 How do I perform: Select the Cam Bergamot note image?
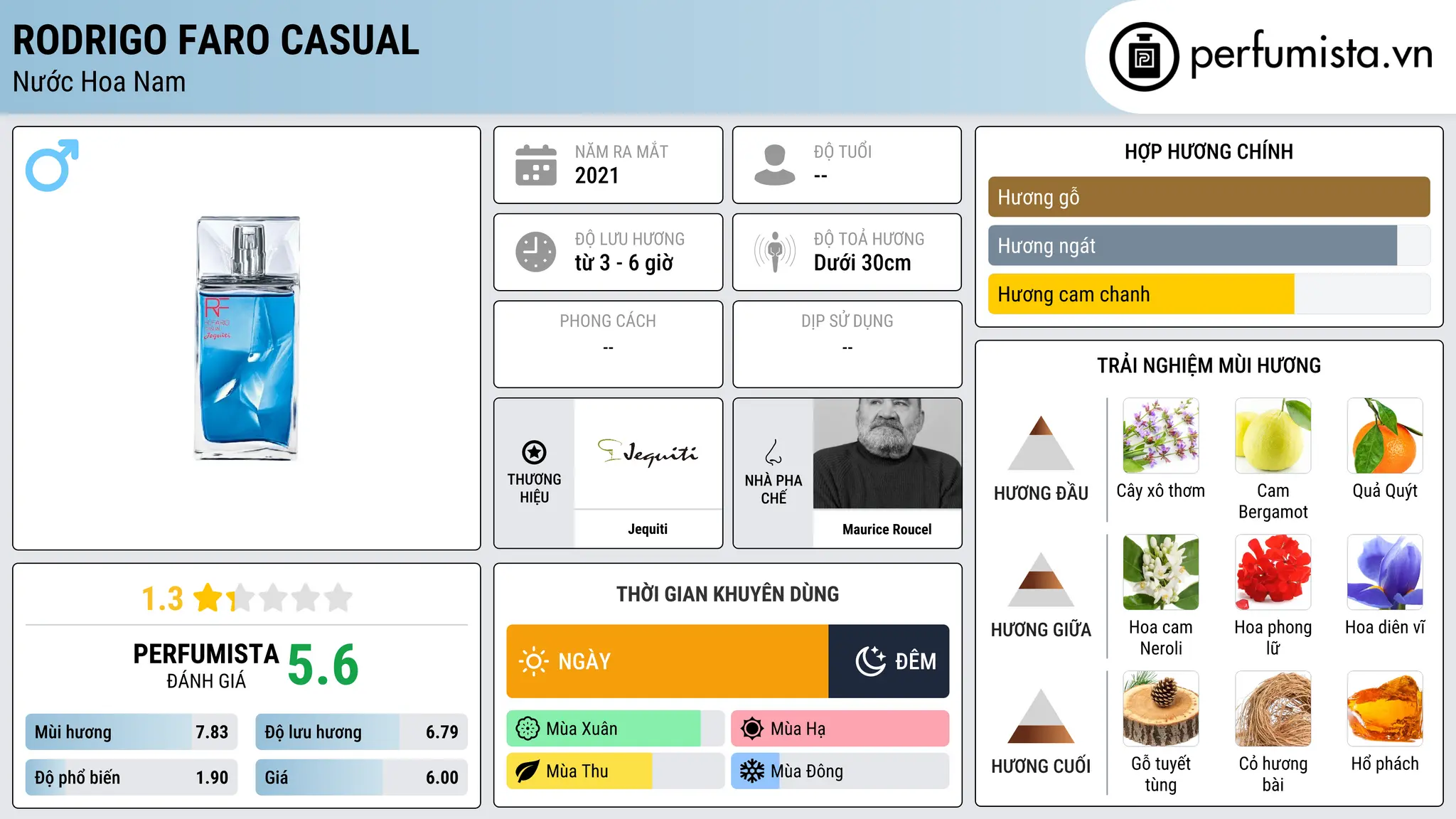(x=1273, y=436)
